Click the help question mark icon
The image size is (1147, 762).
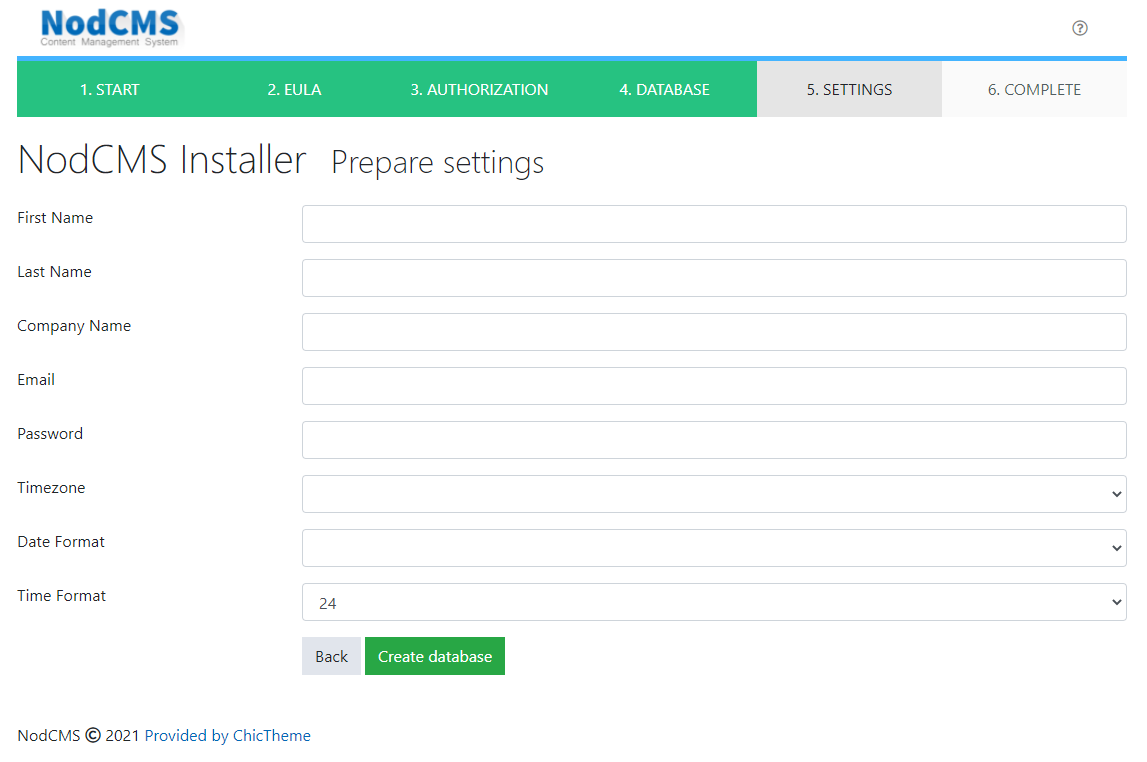(x=1079, y=28)
